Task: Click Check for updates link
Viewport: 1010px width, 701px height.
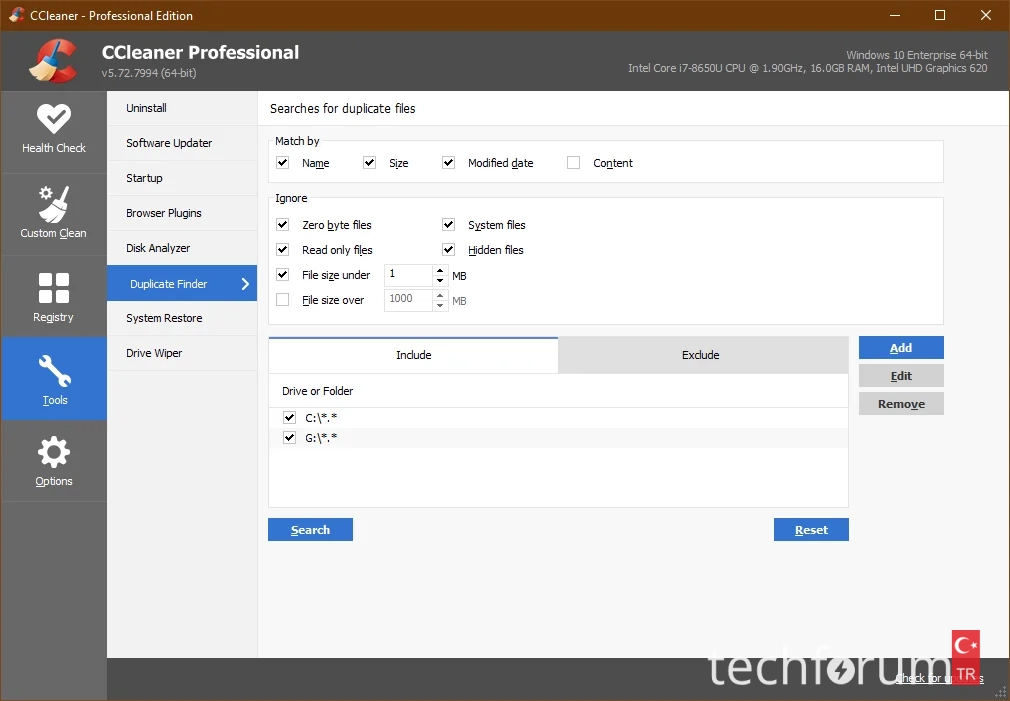Action: click(939, 678)
